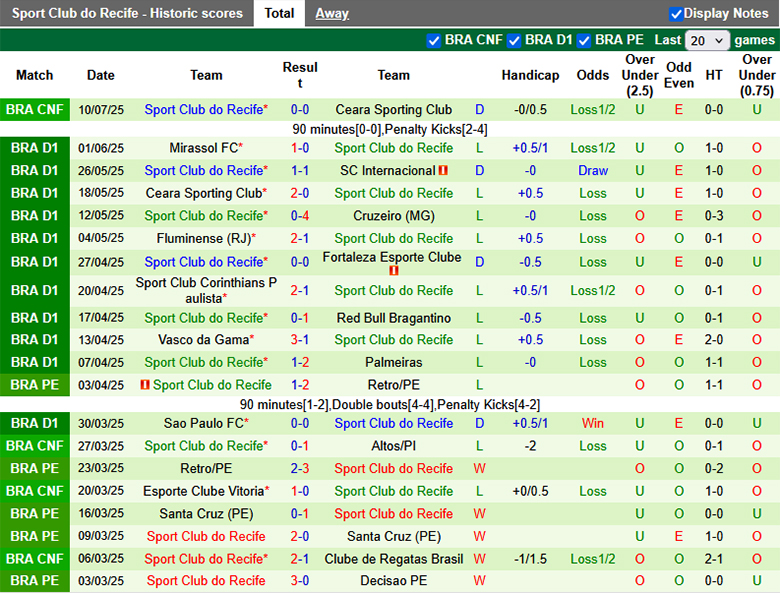Click Sport Club do Recife Historic scores title
The image size is (780, 593).
click(127, 13)
